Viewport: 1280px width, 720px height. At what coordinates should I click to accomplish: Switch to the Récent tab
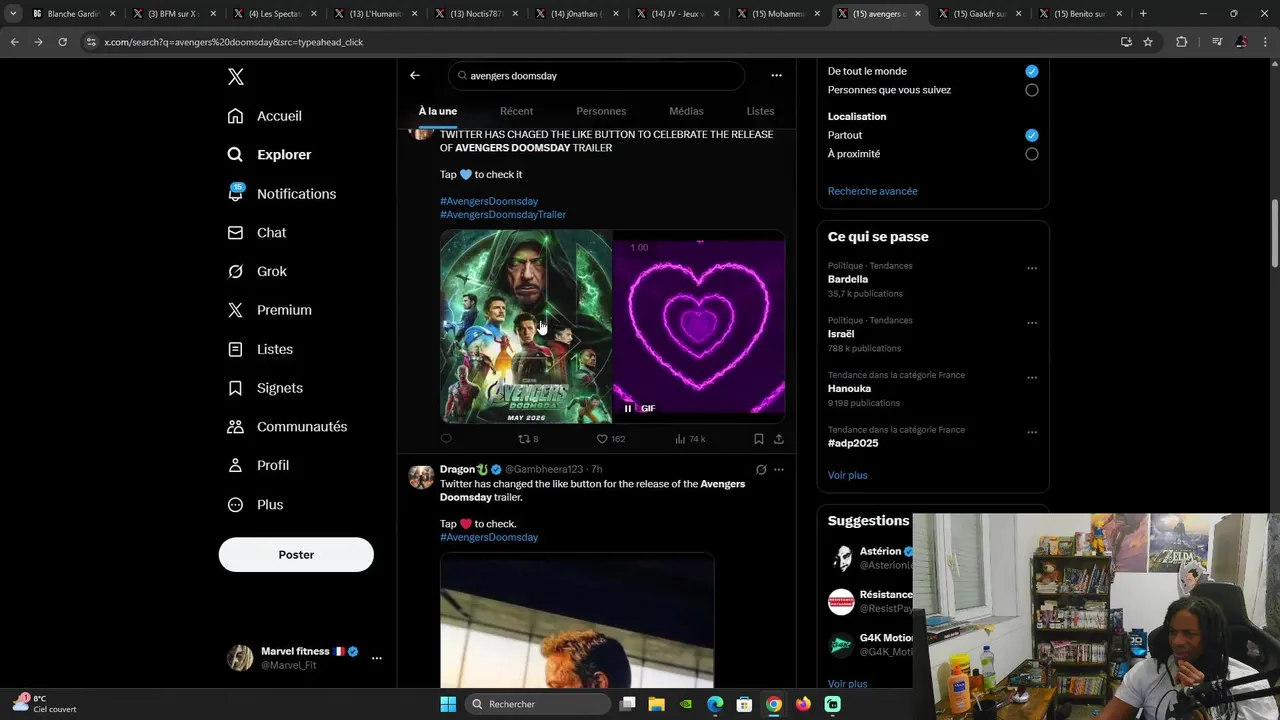(x=516, y=111)
